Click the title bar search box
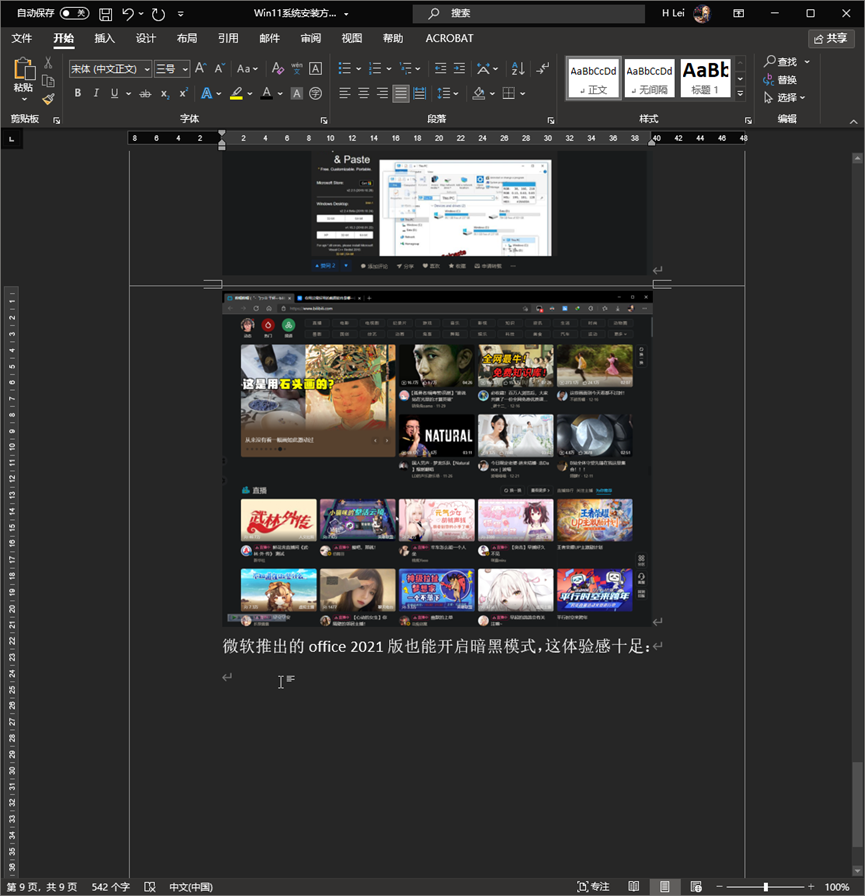 point(528,13)
